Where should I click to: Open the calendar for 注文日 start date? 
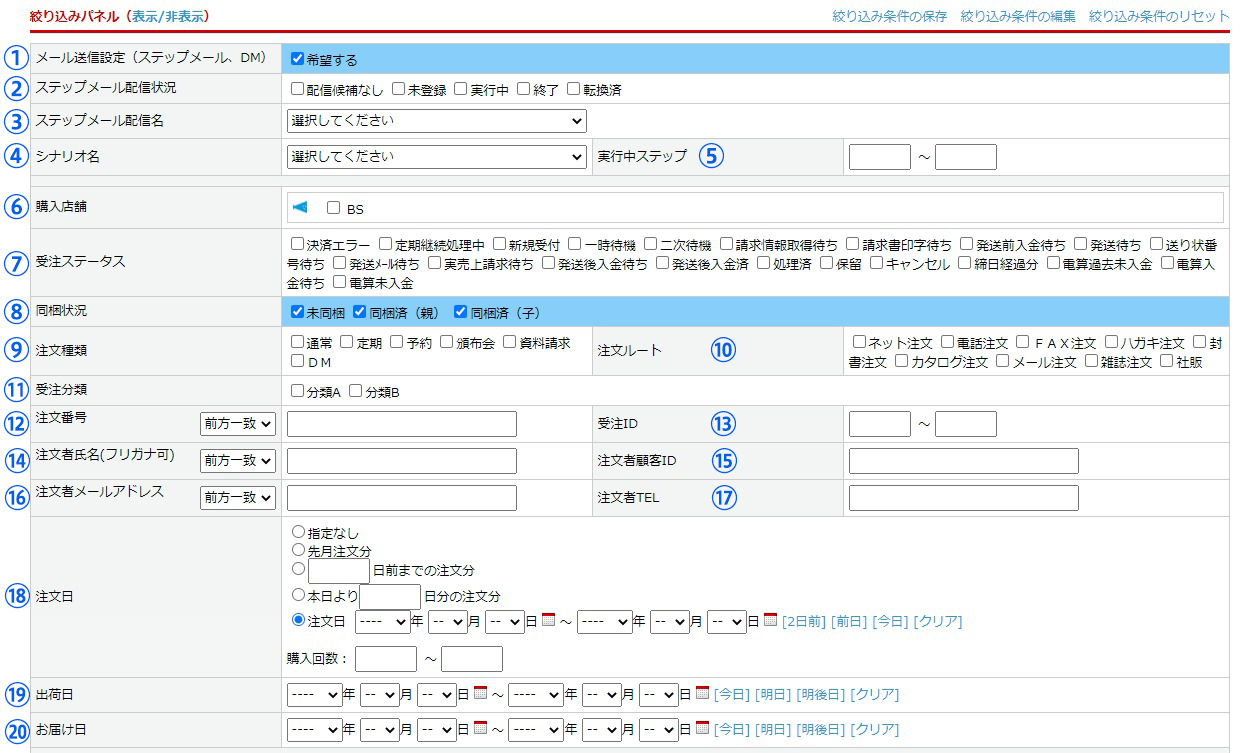(x=548, y=621)
